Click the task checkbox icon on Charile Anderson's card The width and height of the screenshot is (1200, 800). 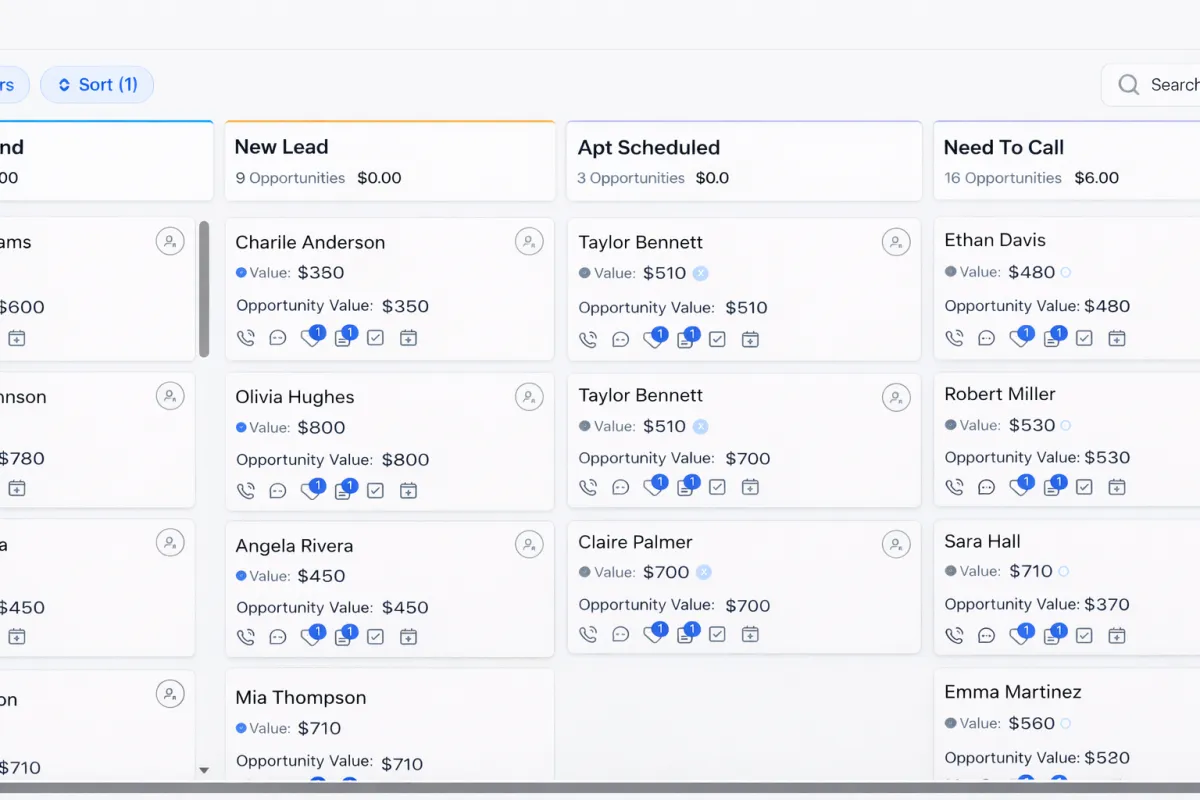(x=375, y=338)
